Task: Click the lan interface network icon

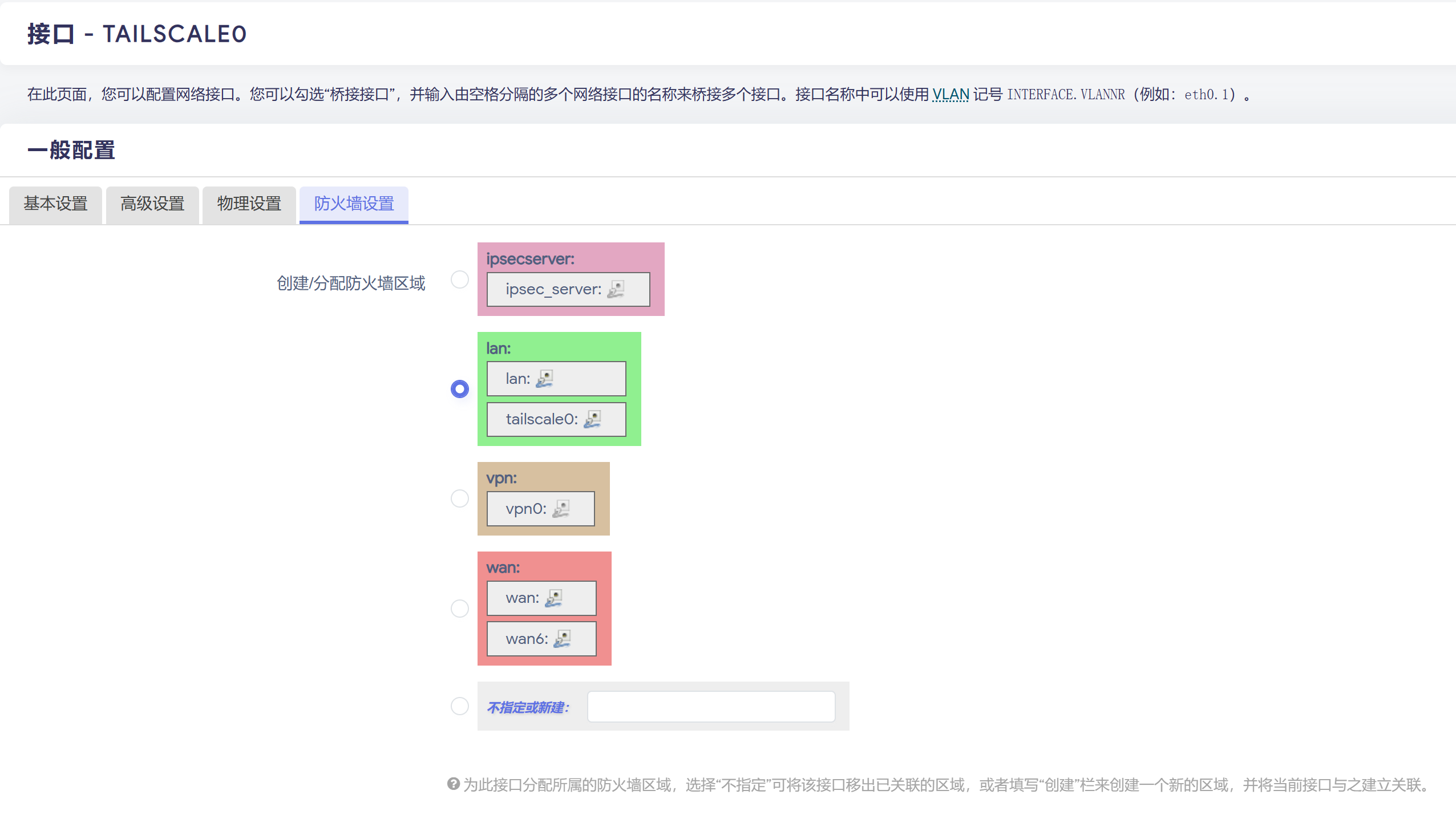Action: point(544,379)
